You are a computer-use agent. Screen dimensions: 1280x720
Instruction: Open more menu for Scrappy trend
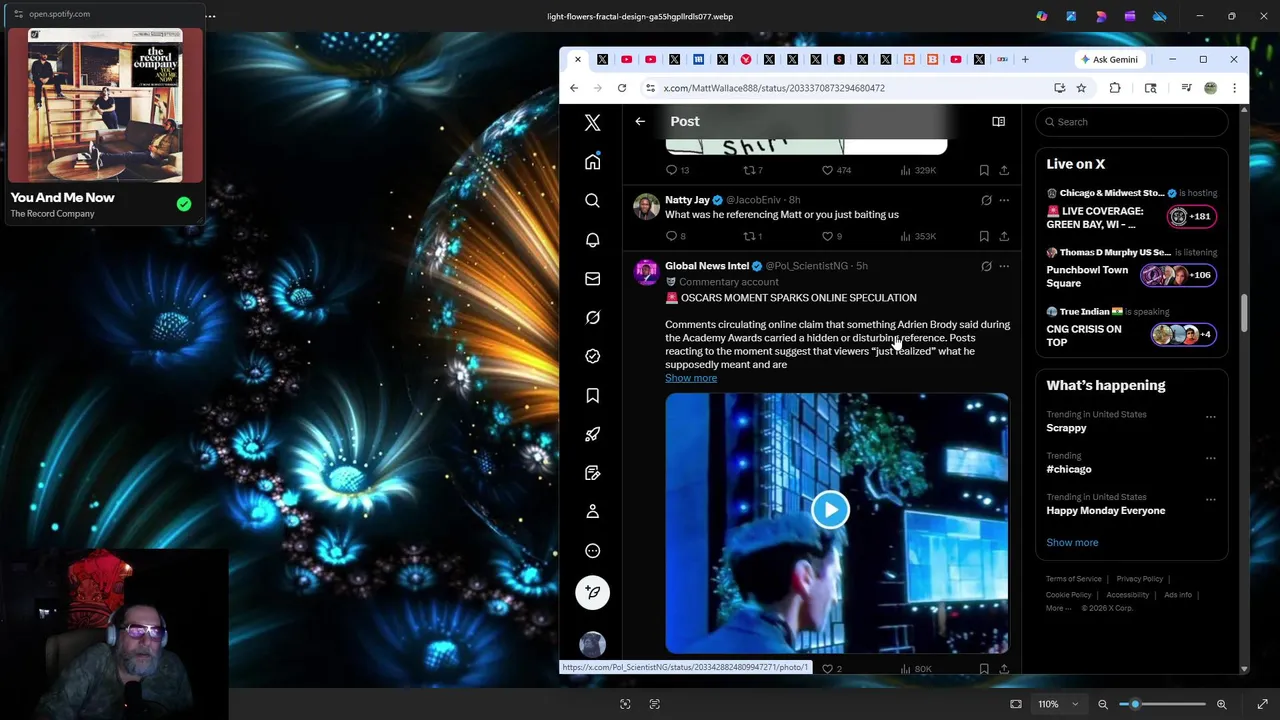click(1210, 417)
